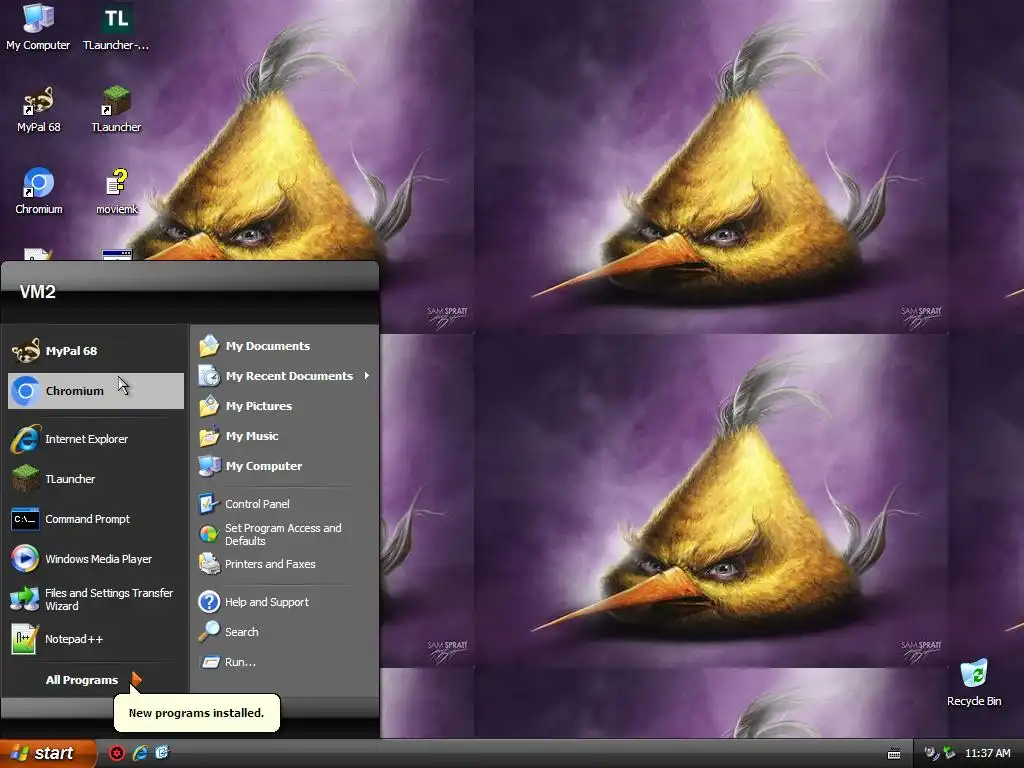Open Command Prompt from Start menu

click(95, 519)
